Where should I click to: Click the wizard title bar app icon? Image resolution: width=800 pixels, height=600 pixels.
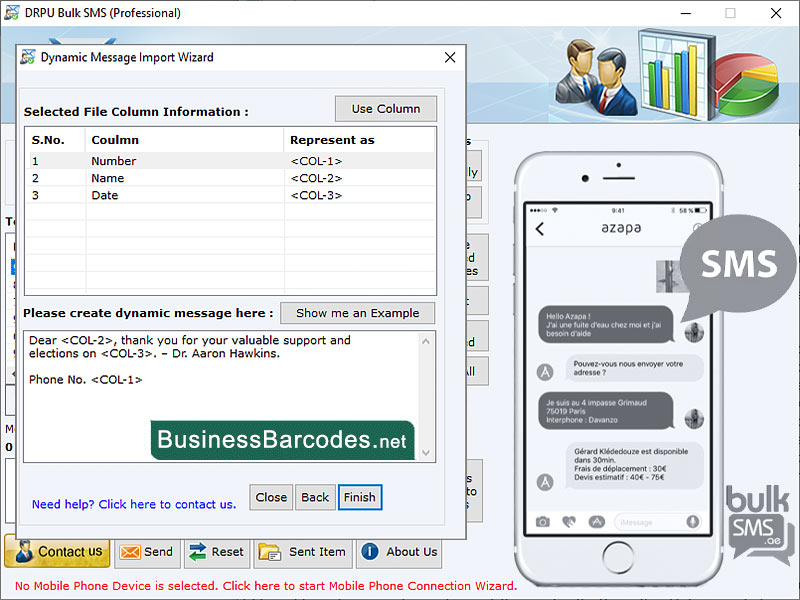coord(28,57)
